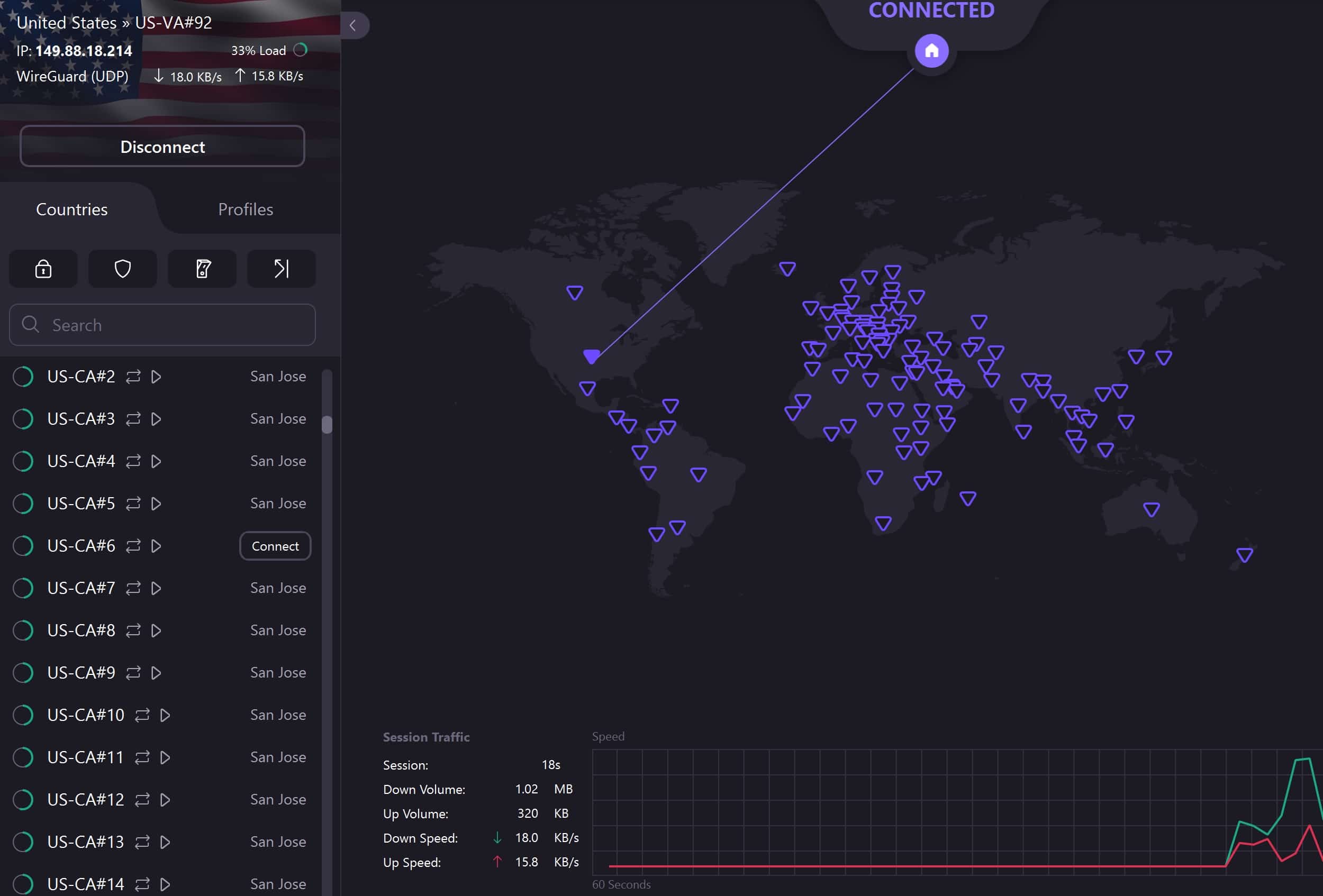Toggle the Secure Core lock icon

(43, 269)
